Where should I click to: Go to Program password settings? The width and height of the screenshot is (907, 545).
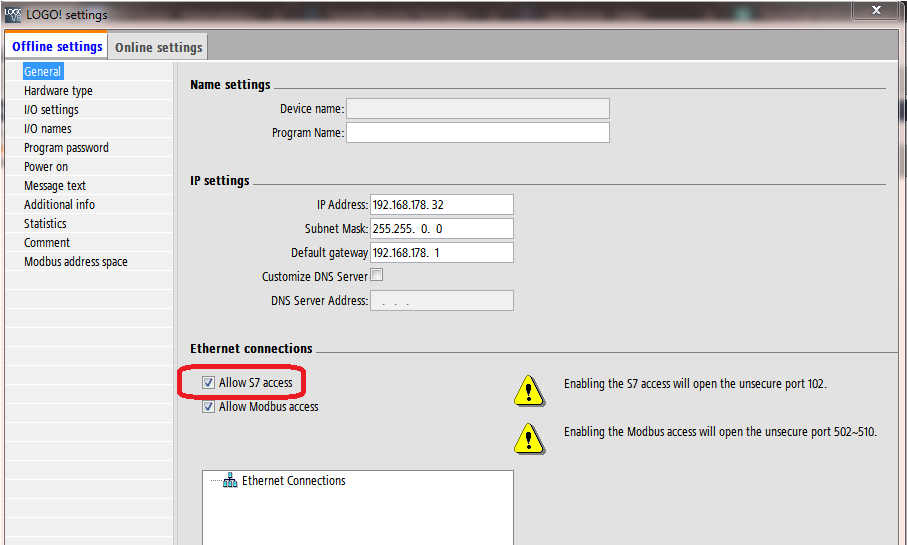(66, 148)
